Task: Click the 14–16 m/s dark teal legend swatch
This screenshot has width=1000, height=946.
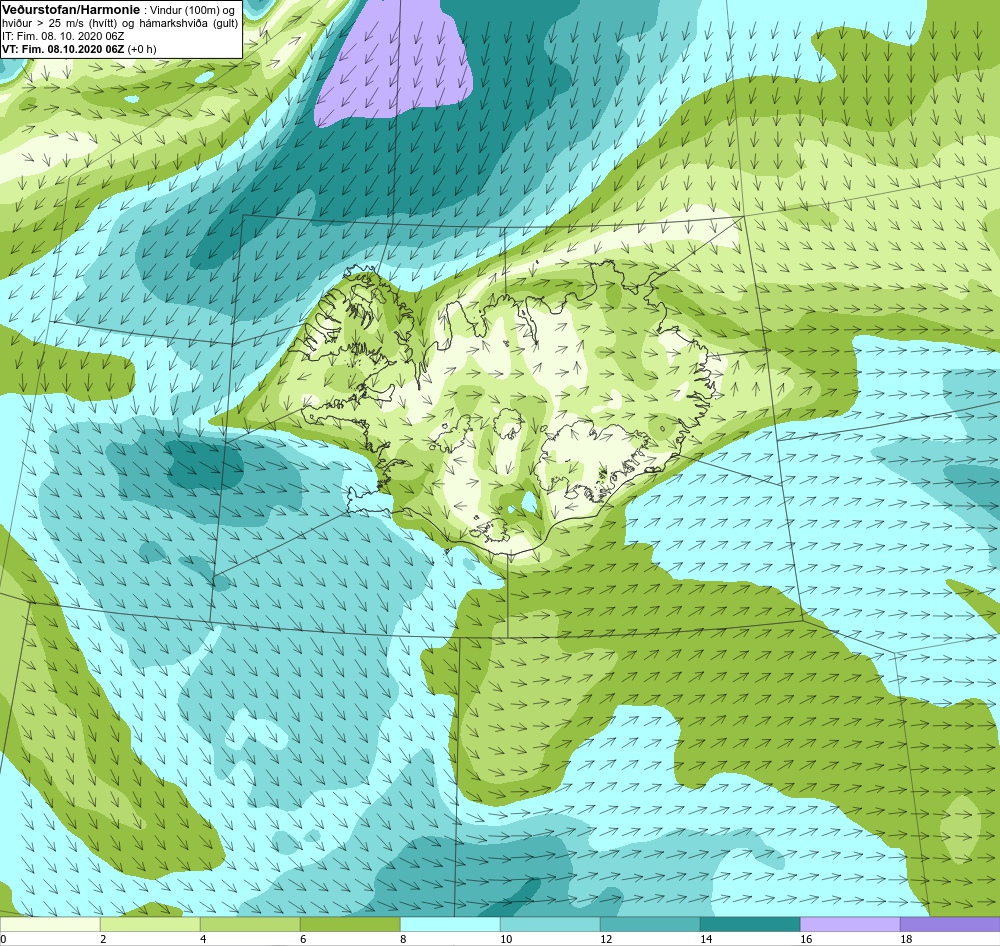Action: pos(750,924)
